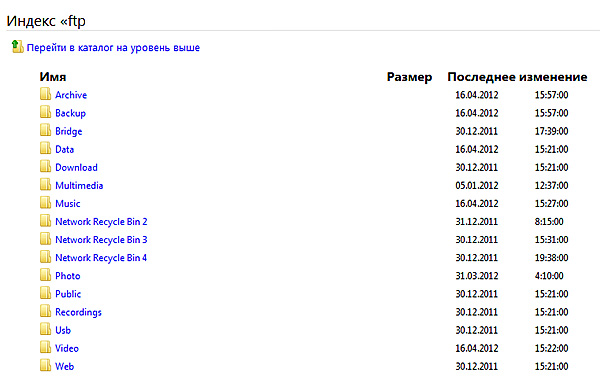Image resolution: width=600 pixels, height=387 pixels.
Task: Click the folder icon beside Photo
Action: tap(46, 275)
